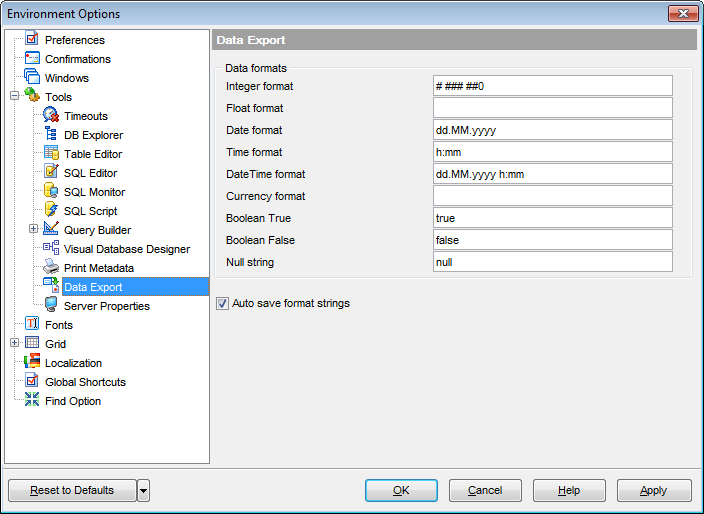Click the Float format input field
This screenshot has width=704, height=514.
pyautogui.click(x=552, y=108)
